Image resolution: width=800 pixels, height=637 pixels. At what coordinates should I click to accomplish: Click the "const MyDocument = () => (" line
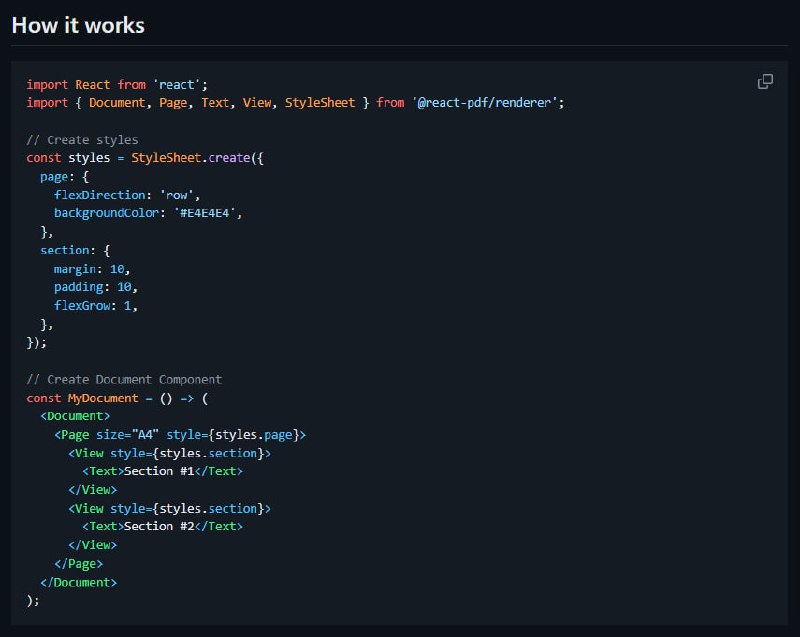[x=117, y=398]
